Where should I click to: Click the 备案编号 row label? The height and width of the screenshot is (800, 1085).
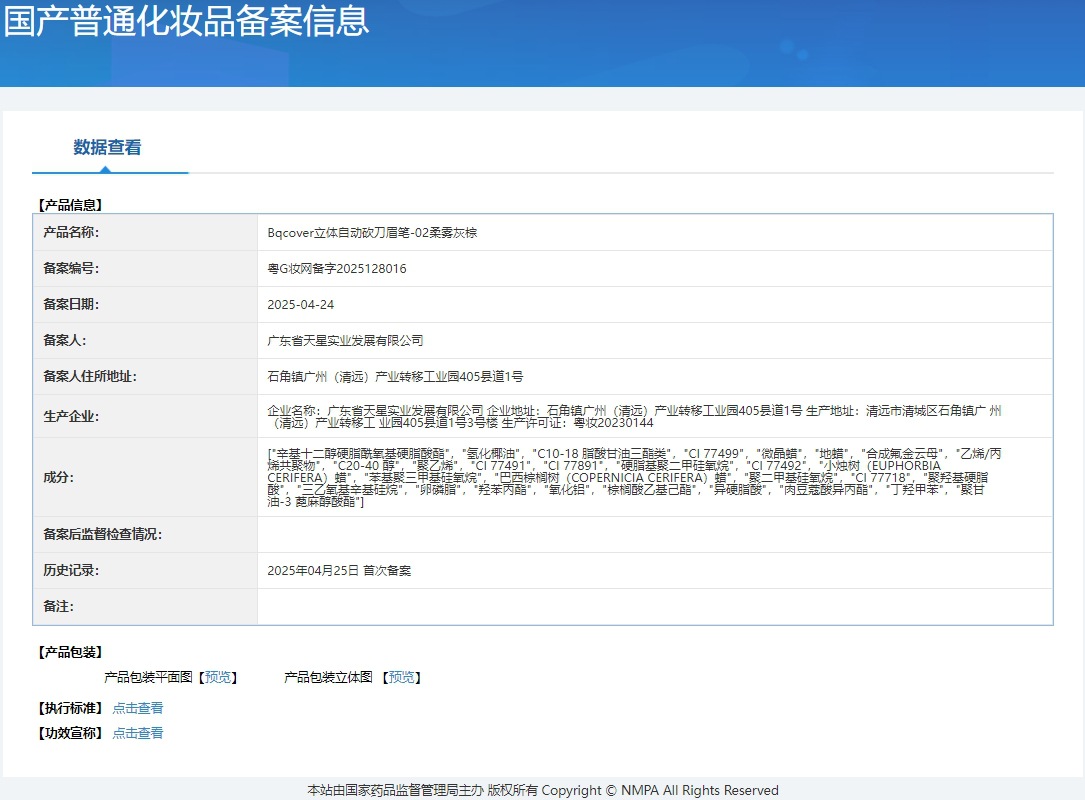[x=71, y=269]
